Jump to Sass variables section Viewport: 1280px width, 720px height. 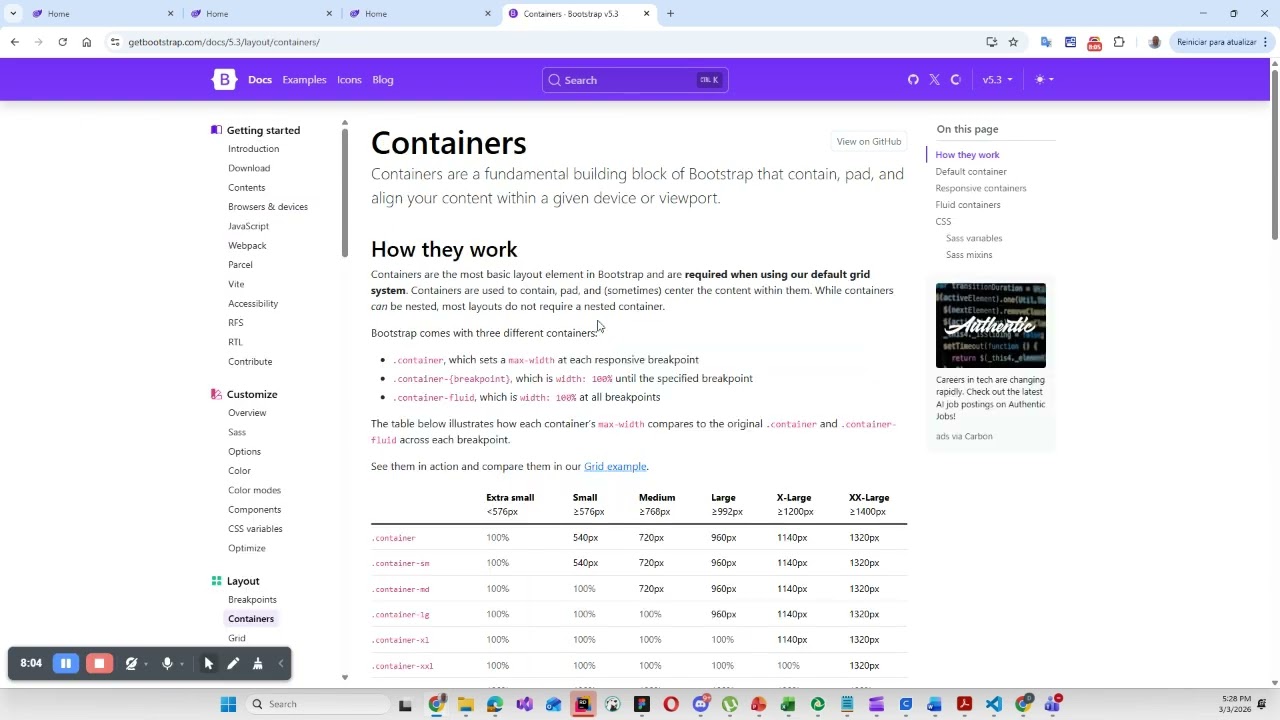click(974, 238)
